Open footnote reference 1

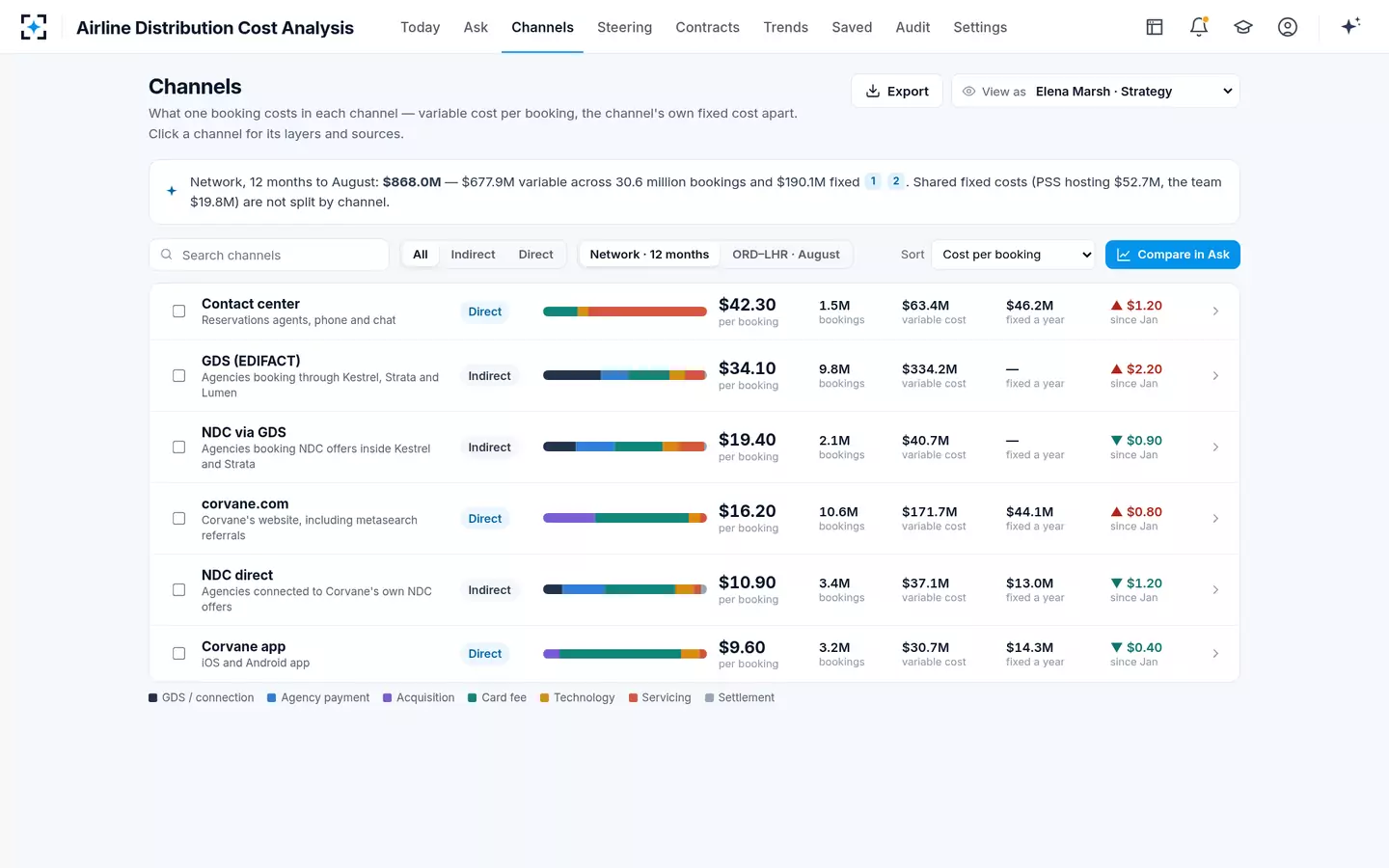(x=873, y=181)
